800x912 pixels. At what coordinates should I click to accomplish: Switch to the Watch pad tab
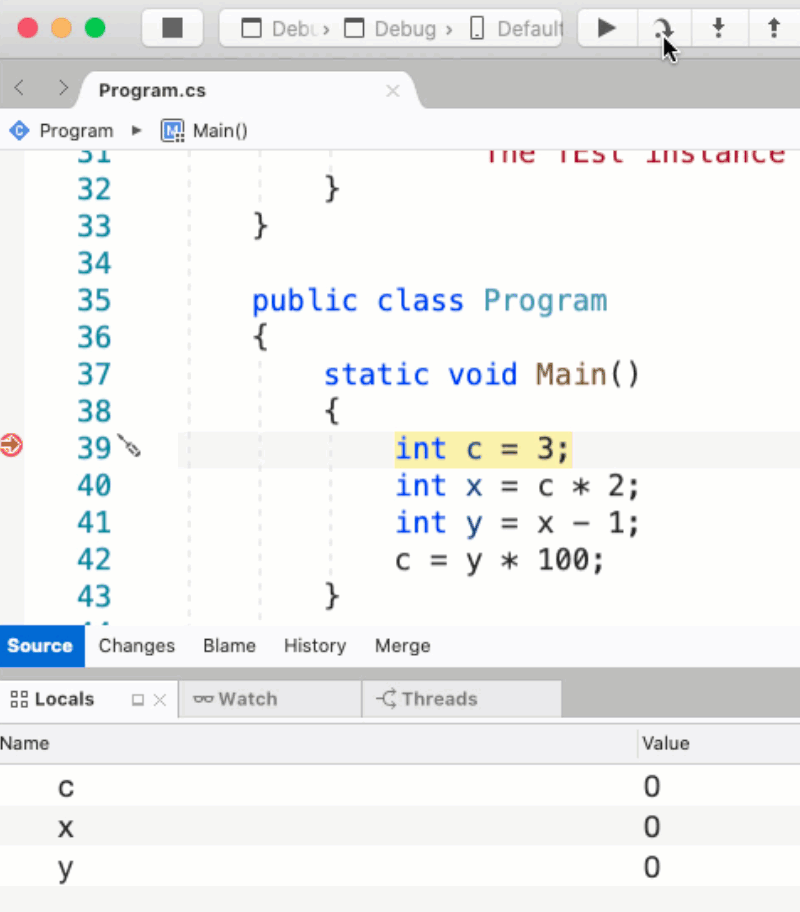click(236, 699)
